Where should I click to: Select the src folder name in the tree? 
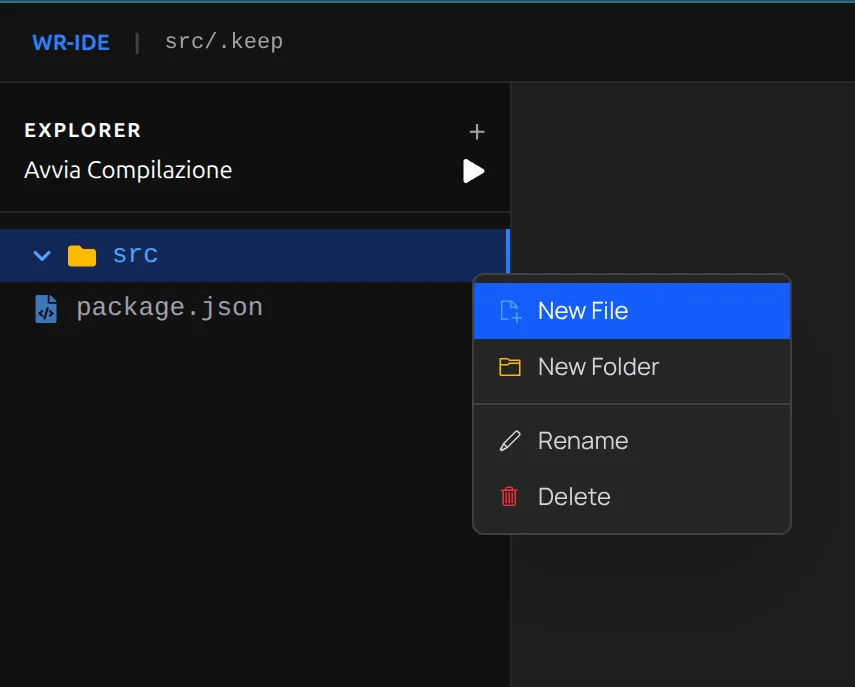135,255
